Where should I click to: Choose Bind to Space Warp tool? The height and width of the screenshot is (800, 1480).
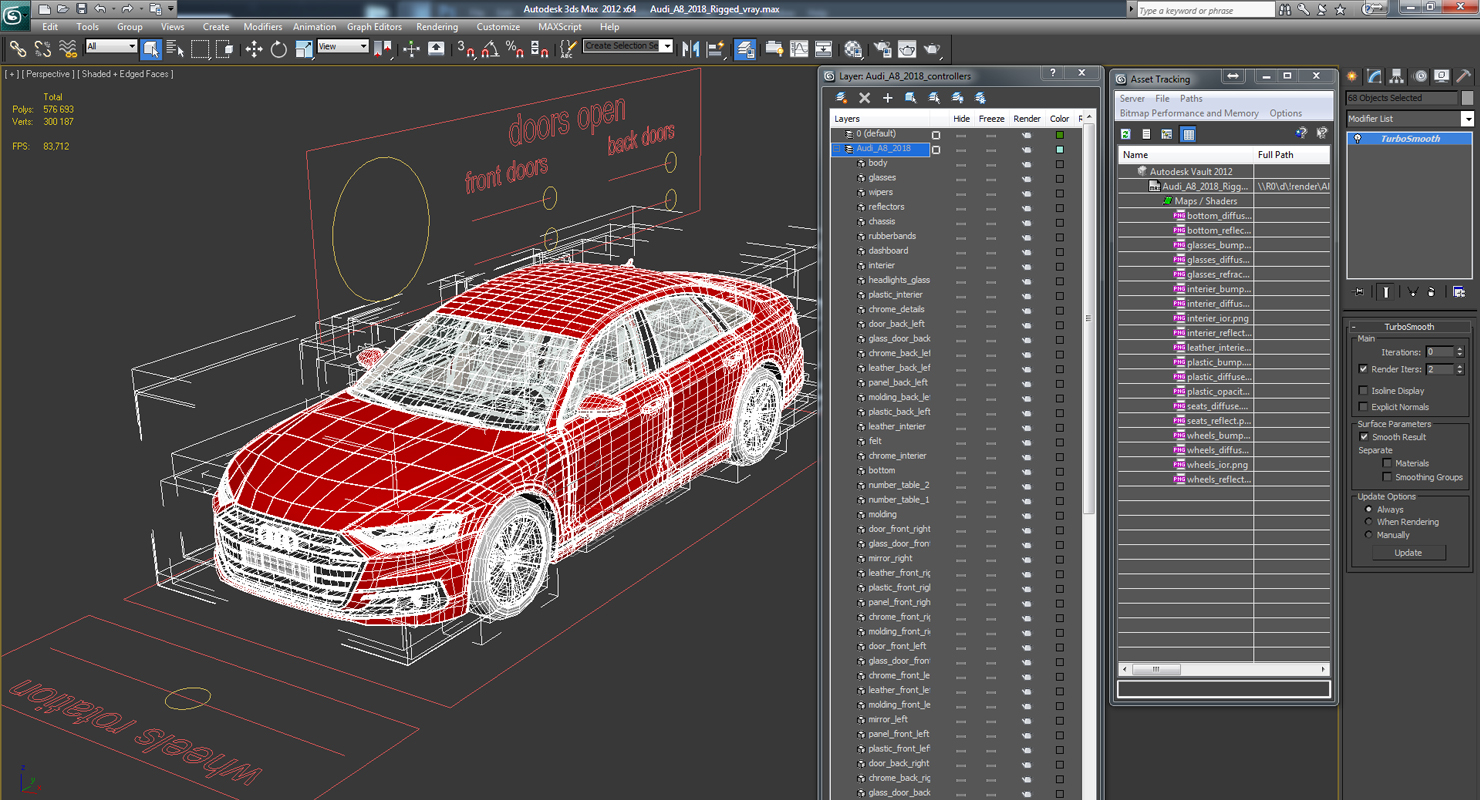click(x=68, y=48)
